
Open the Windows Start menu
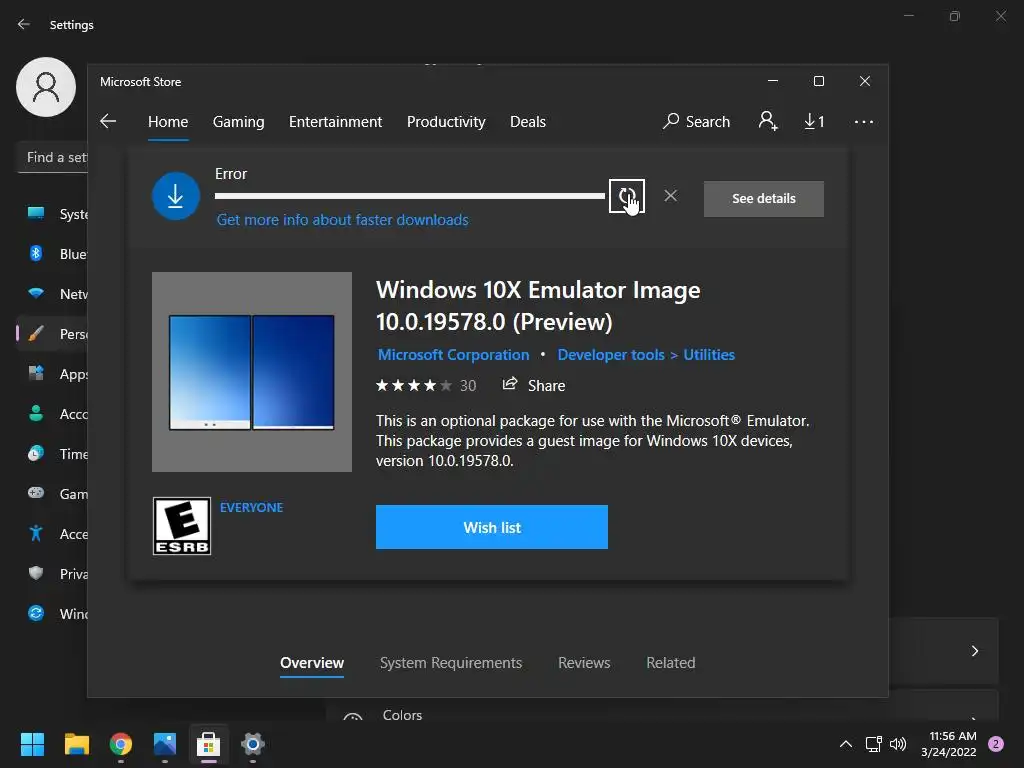32,744
